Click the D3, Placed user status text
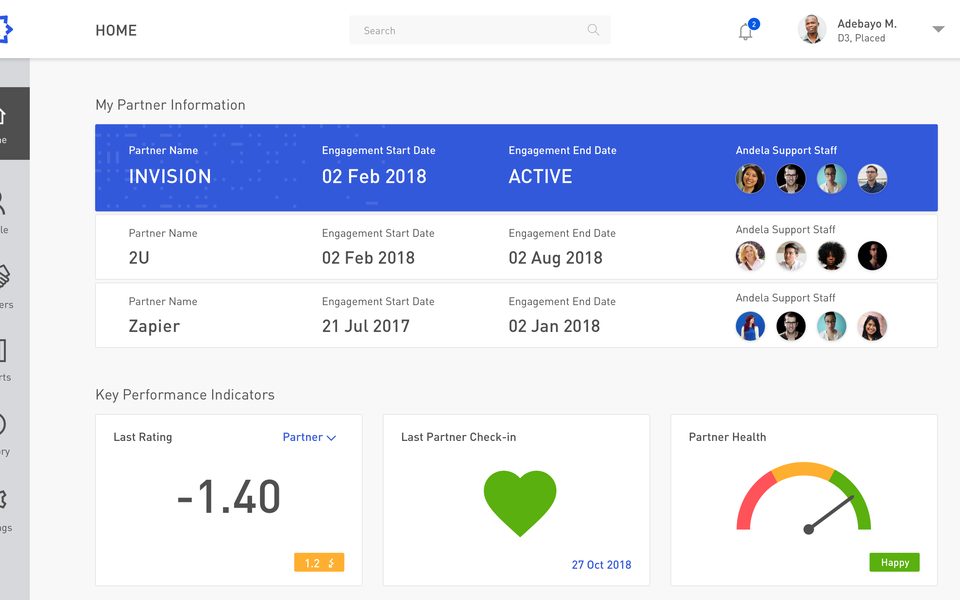 pos(861,38)
